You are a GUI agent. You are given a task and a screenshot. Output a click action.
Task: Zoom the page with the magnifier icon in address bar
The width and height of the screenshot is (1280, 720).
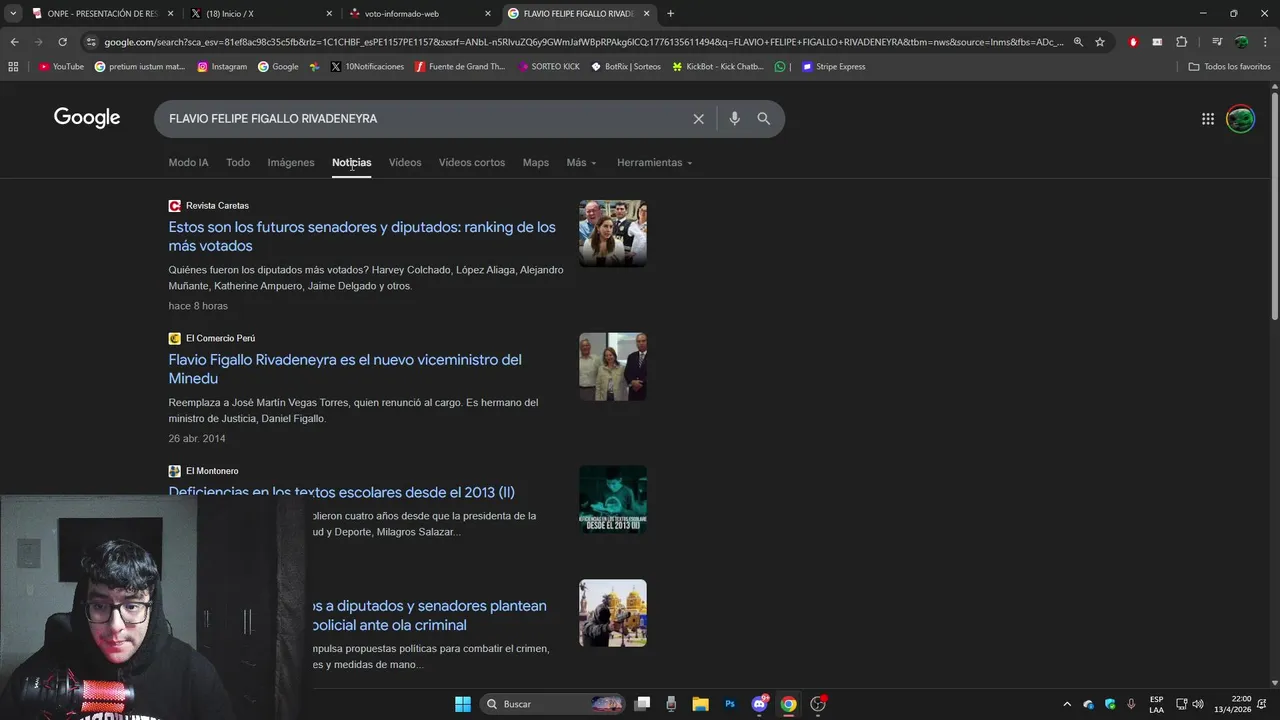[1078, 42]
